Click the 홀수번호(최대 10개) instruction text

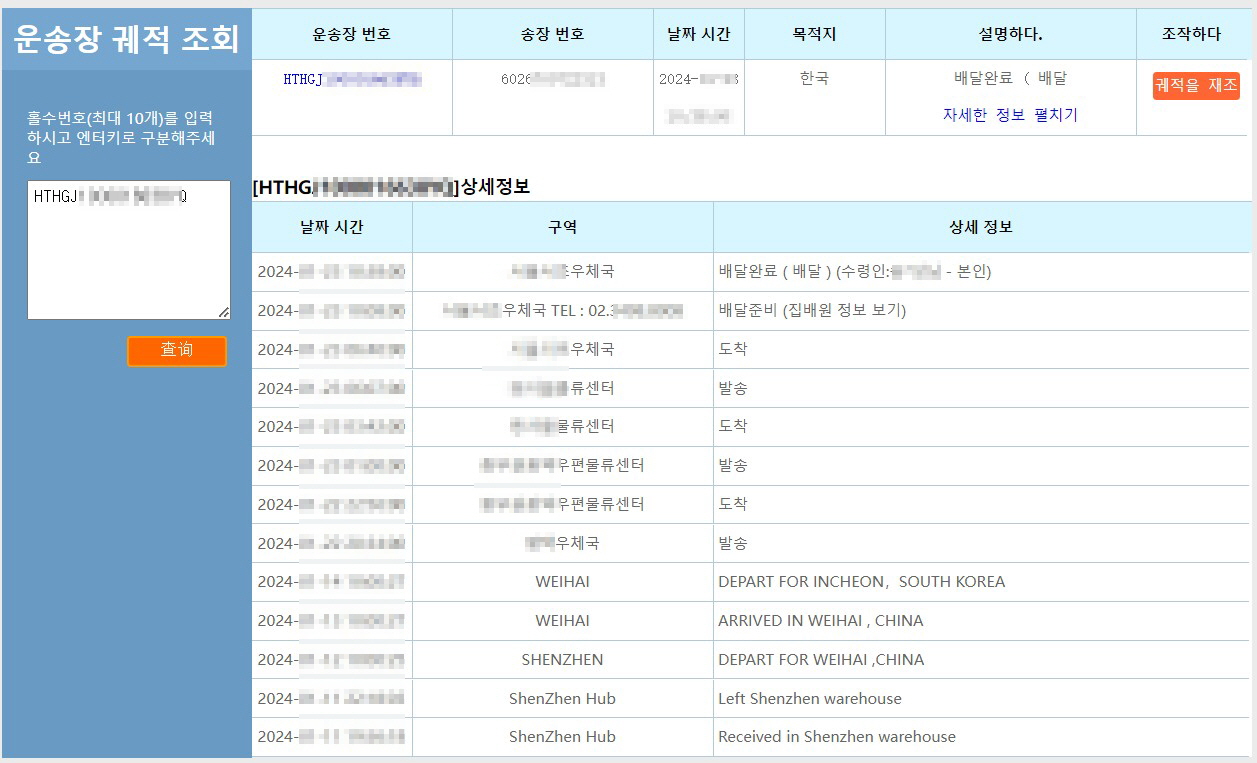[121, 138]
